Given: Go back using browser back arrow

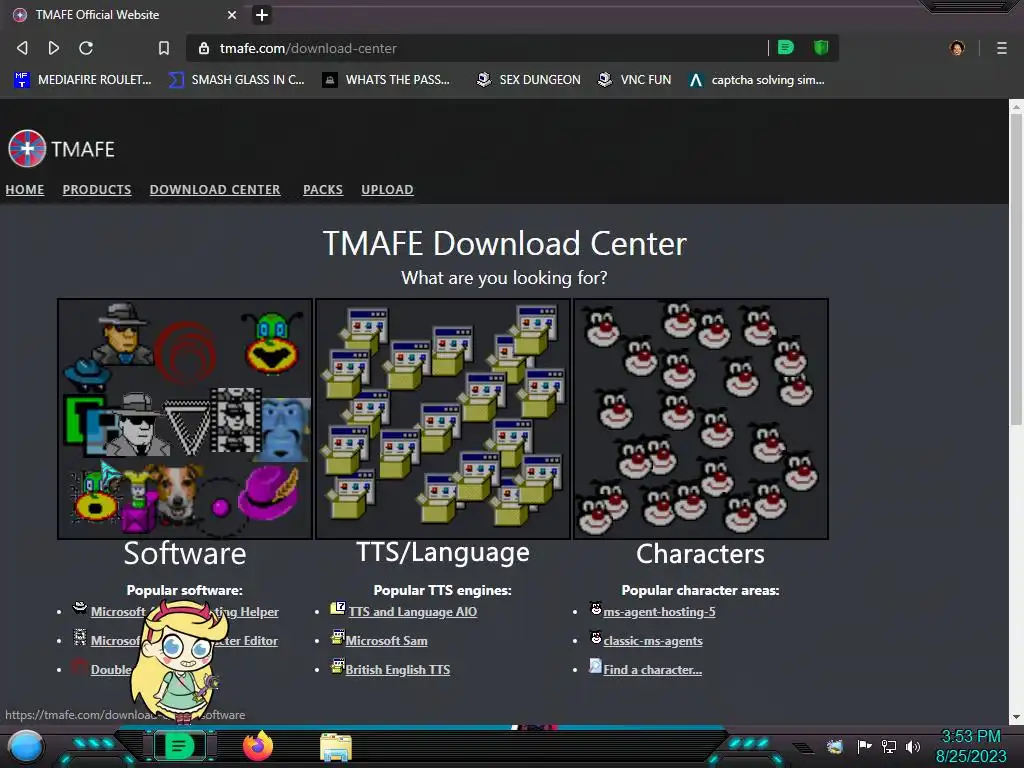Looking at the screenshot, I should pyautogui.click(x=22, y=48).
